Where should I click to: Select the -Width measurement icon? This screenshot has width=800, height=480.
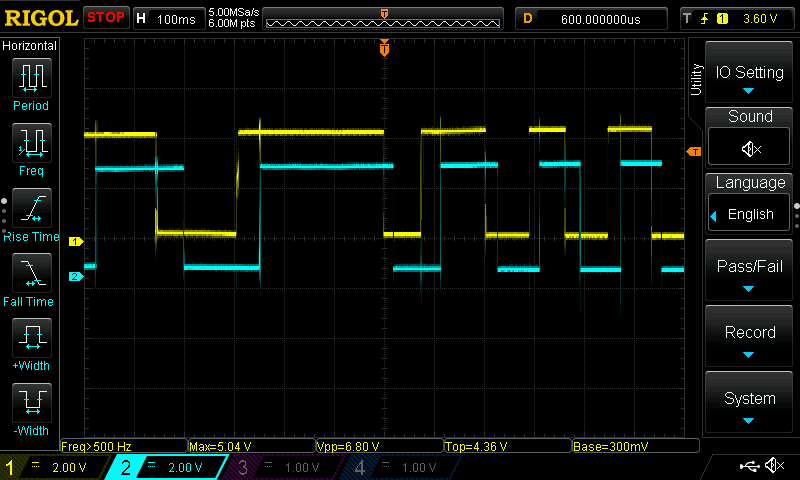coord(31,402)
